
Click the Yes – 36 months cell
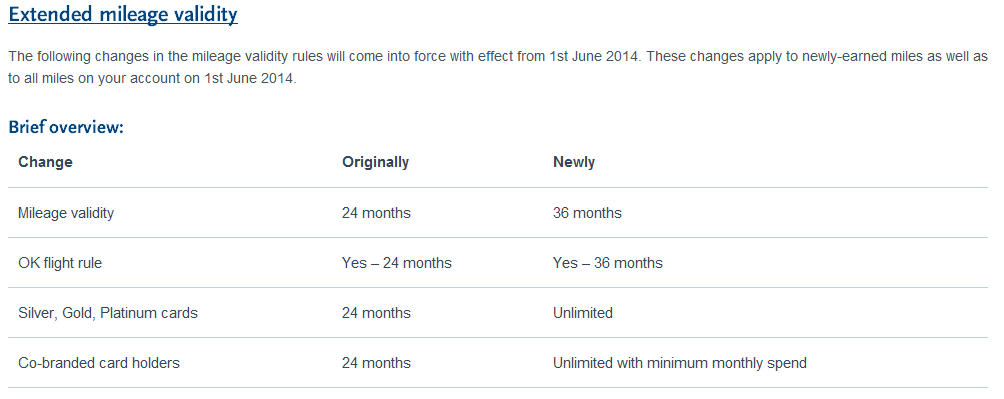click(x=608, y=263)
